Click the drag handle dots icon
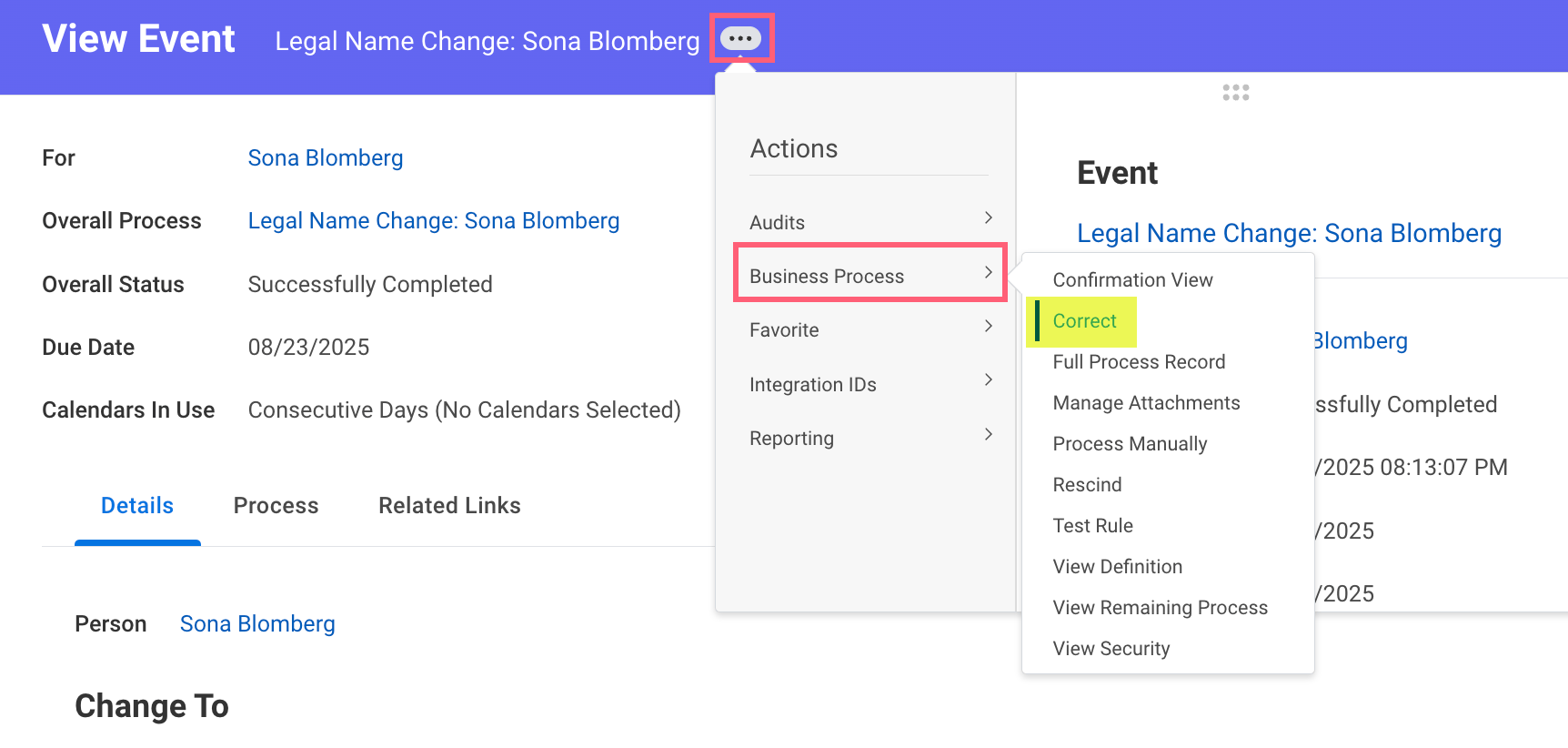Image resolution: width=1568 pixels, height=748 pixels. pyautogui.click(x=1235, y=93)
